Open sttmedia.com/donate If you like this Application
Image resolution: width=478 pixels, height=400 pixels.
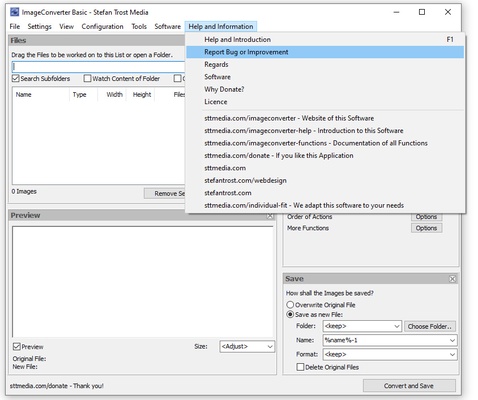tap(325, 155)
